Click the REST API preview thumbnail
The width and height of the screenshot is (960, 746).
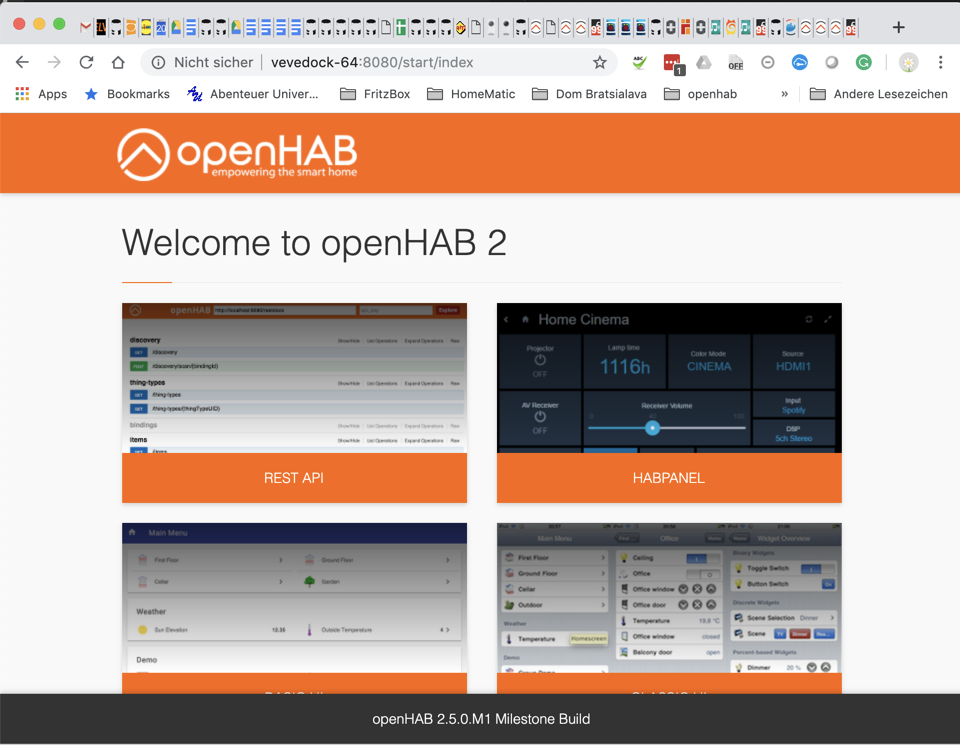[x=294, y=378]
